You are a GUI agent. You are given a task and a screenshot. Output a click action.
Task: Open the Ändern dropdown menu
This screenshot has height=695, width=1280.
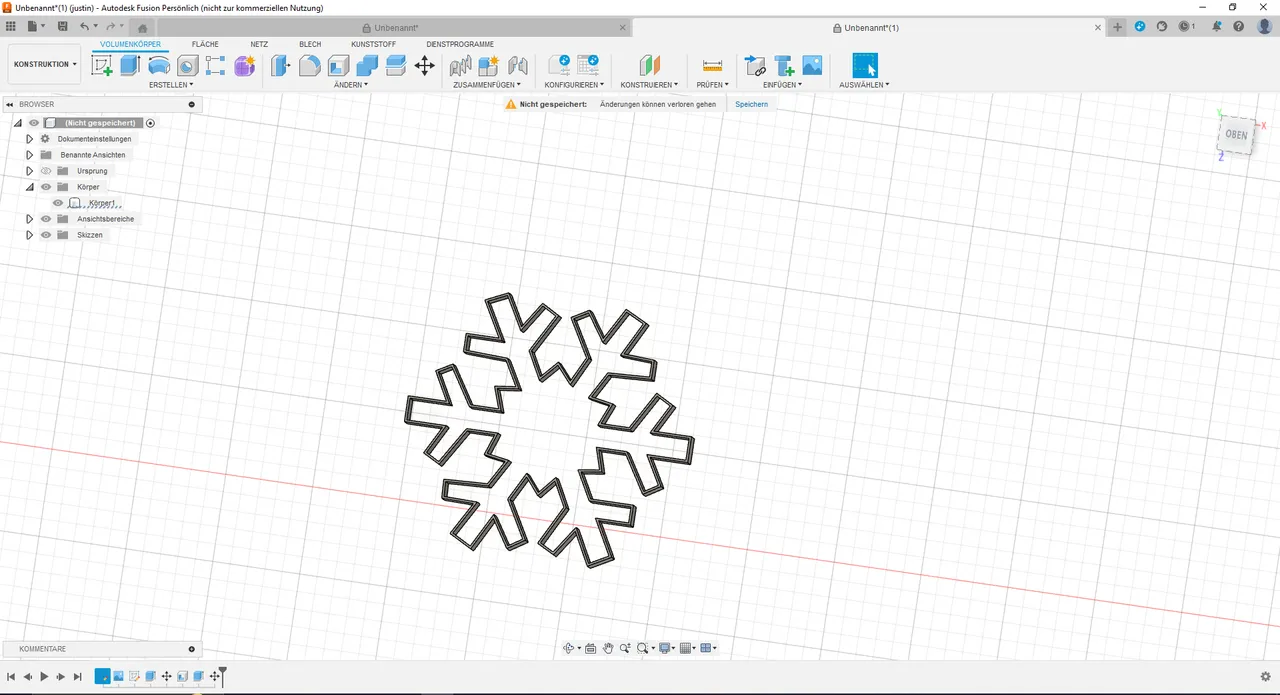[350, 85]
